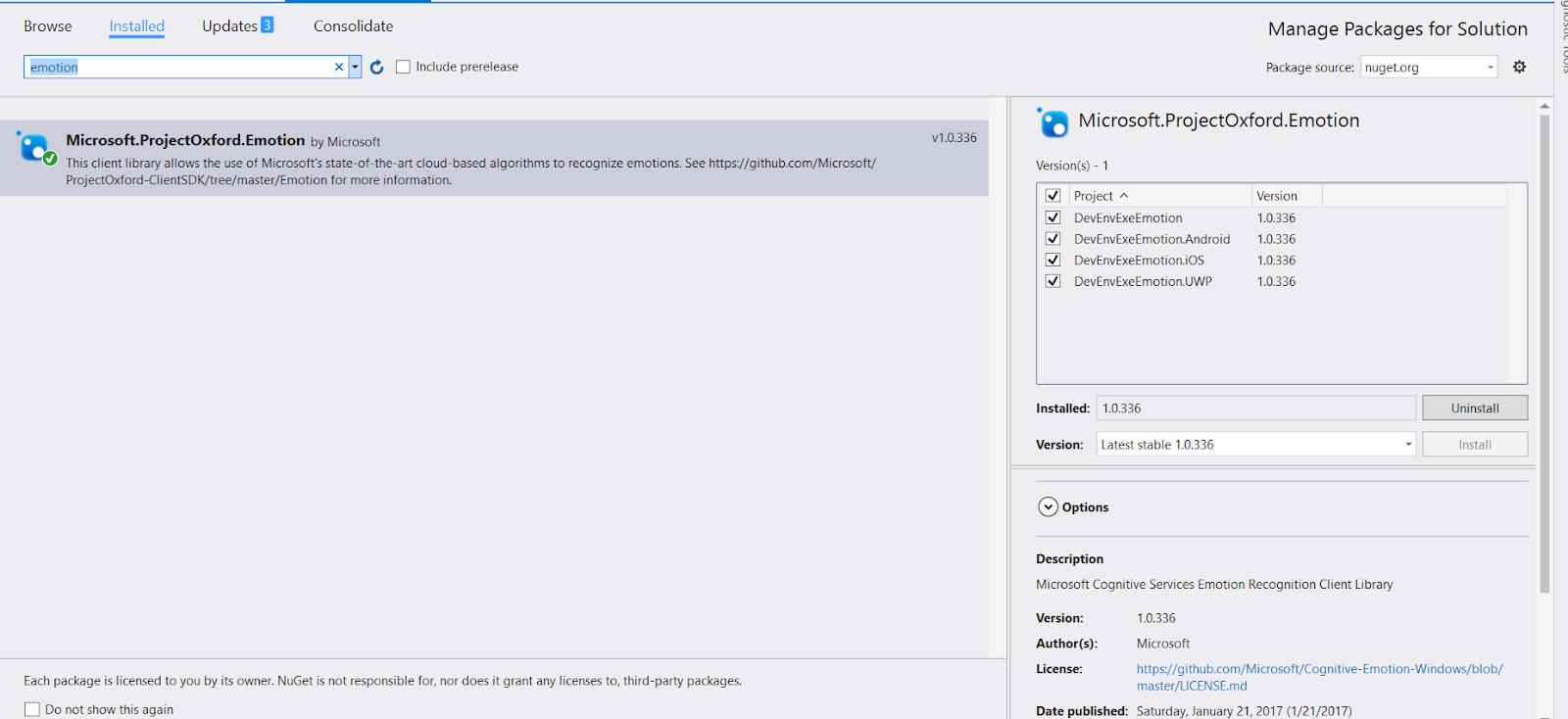Image resolution: width=1568 pixels, height=719 pixels.
Task: Open the Version dropdown Latest stable 1.0.336
Action: pyautogui.click(x=1255, y=445)
